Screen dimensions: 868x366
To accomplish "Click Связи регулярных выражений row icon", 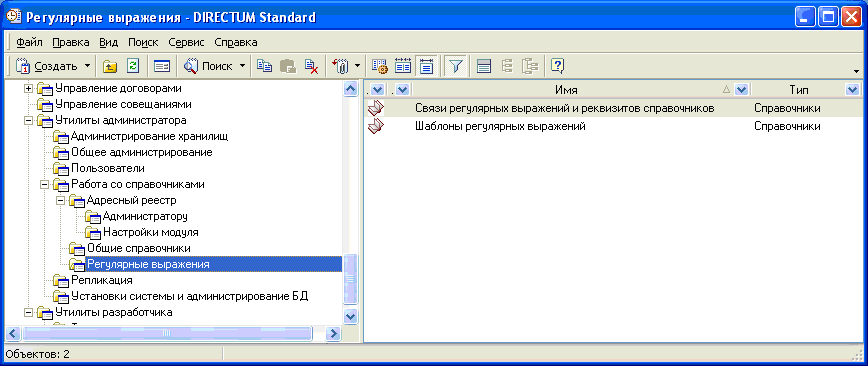I will pyautogui.click(x=375, y=108).
